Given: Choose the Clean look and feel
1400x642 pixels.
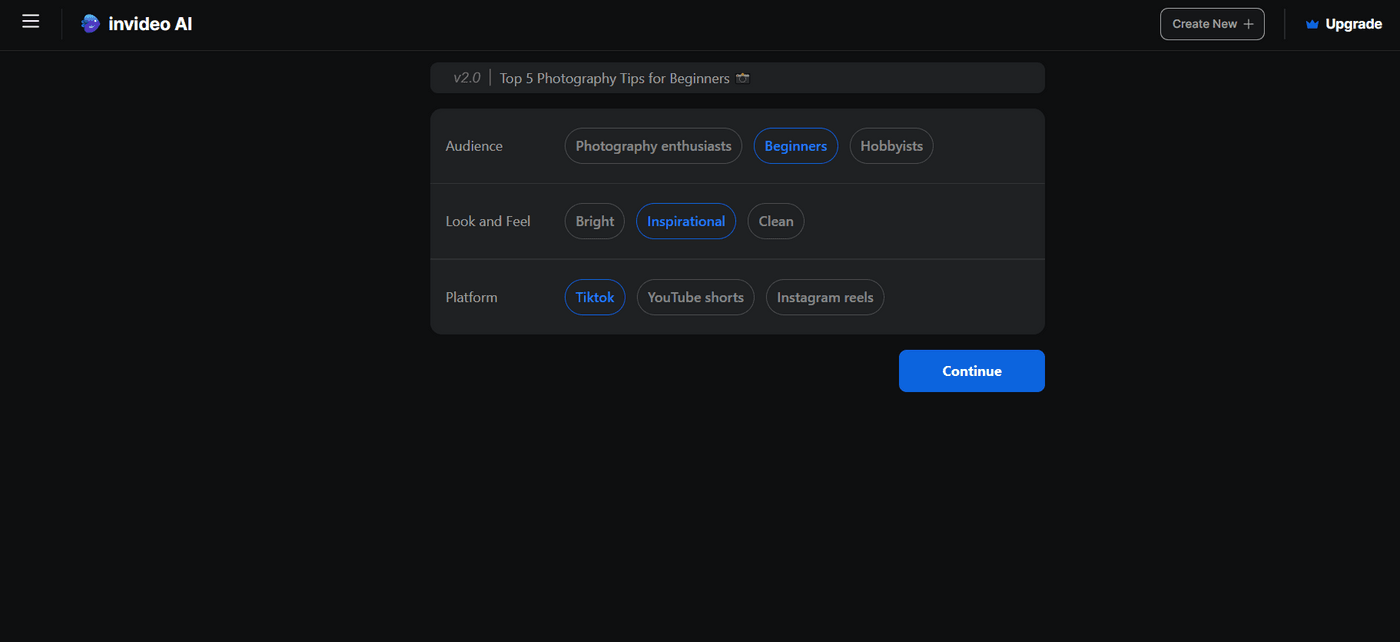Looking at the screenshot, I should (x=775, y=221).
